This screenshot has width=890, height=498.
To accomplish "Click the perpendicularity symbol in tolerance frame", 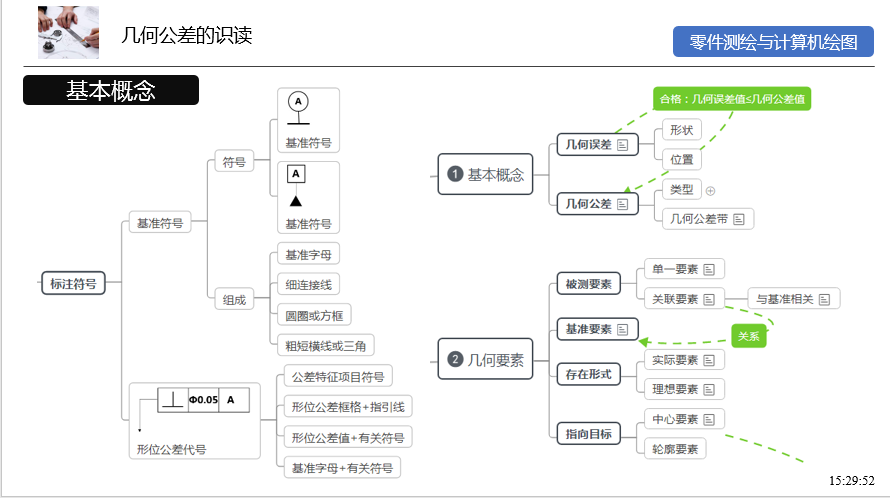I will point(173,400).
